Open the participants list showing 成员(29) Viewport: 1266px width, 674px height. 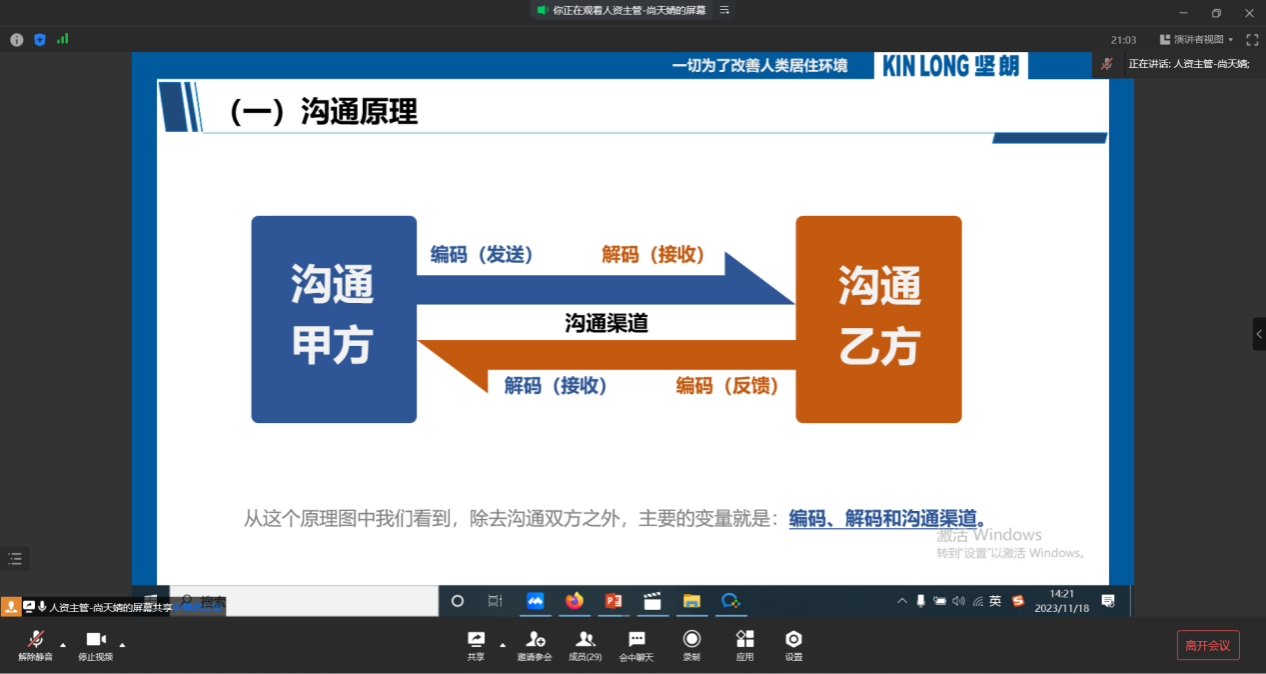tap(585, 644)
